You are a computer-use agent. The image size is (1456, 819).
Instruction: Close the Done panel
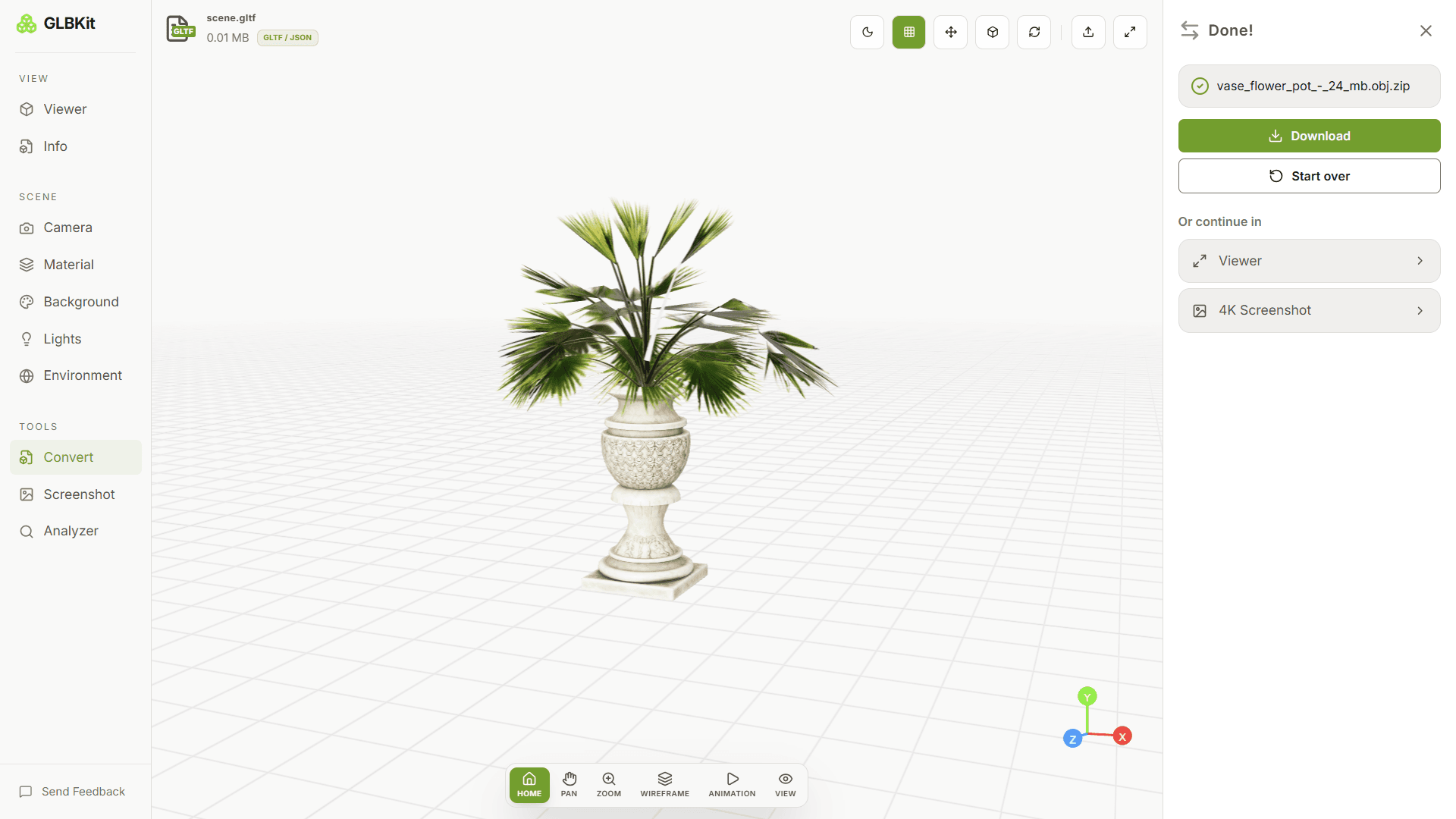click(x=1426, y=30)
